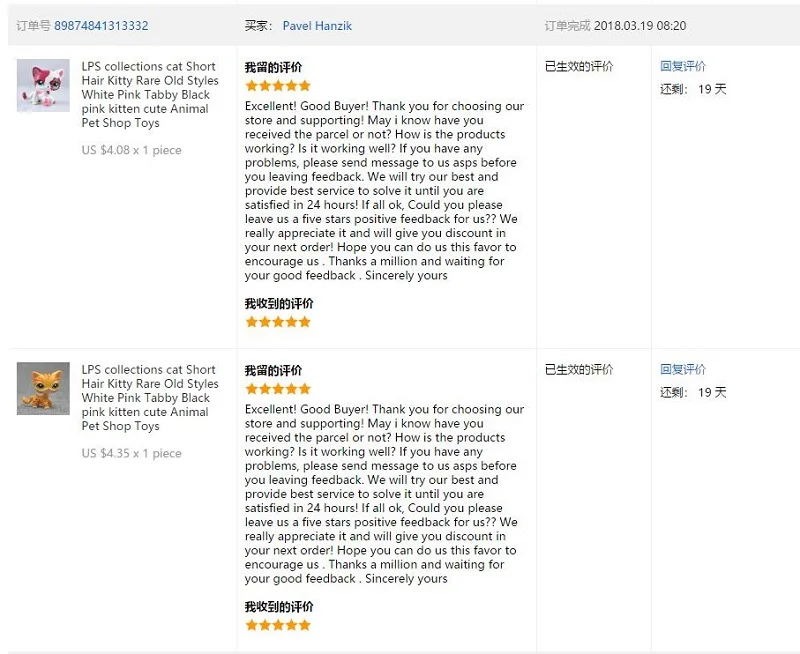800x654 pixels.
Task: Click the first 我留的评价 heading
Action: [x=273, y=67]
